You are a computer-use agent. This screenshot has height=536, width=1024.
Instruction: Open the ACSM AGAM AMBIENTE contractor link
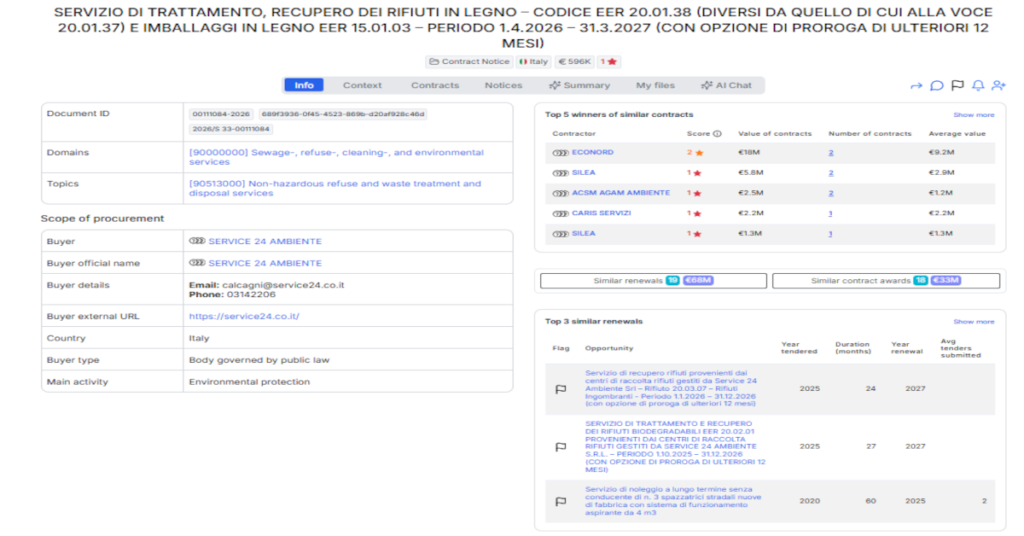click(x=621, y=193)
